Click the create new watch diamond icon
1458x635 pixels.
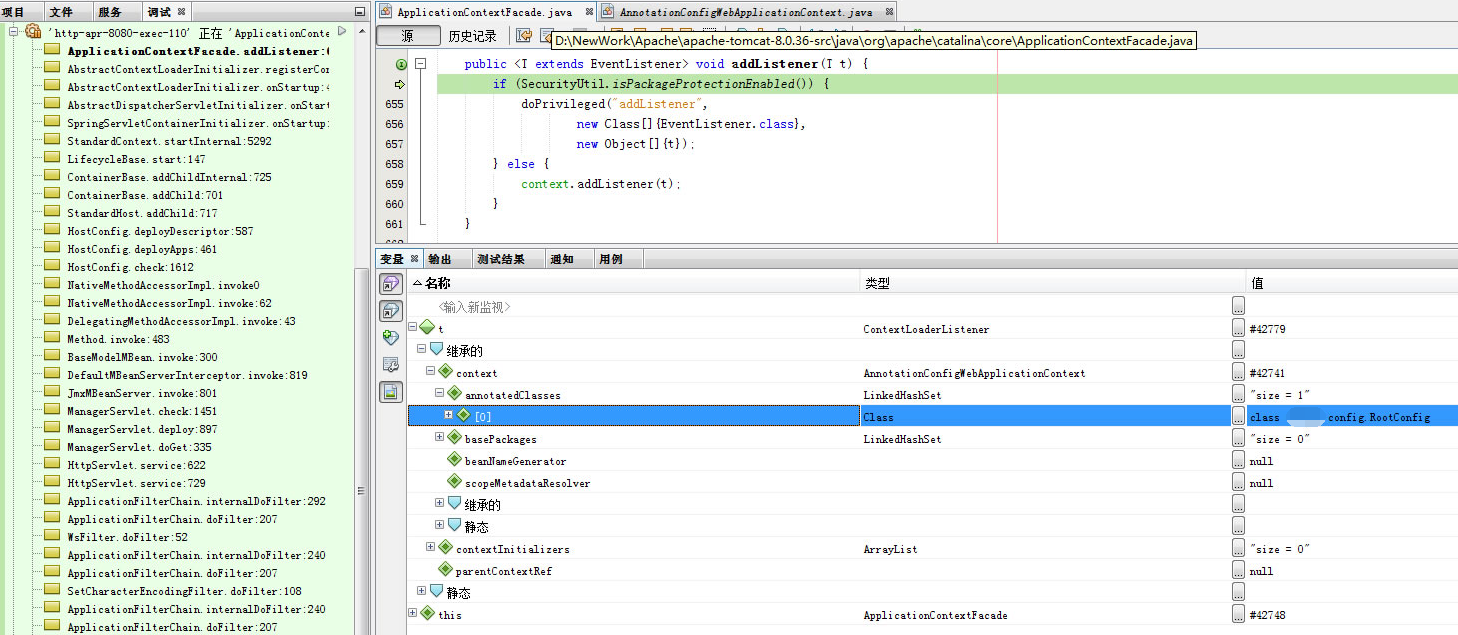tap(391, 338)
